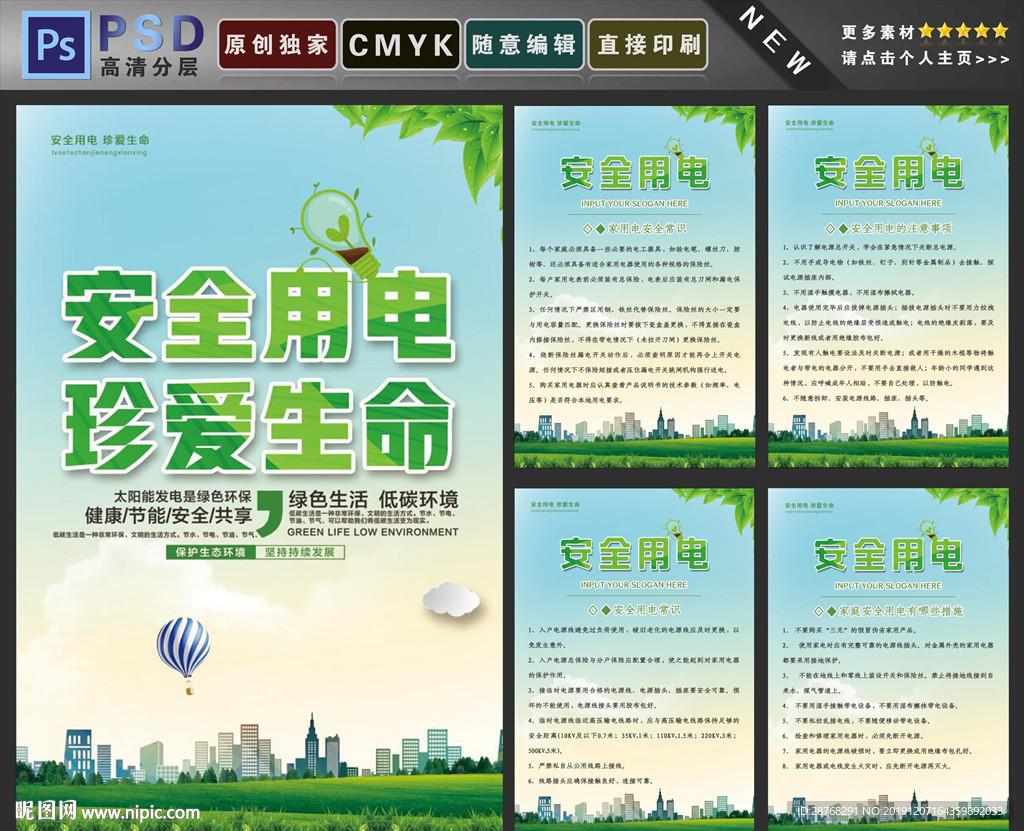
Task: Click the light bulb icon on main poster
Action: [x=338, y=231]
